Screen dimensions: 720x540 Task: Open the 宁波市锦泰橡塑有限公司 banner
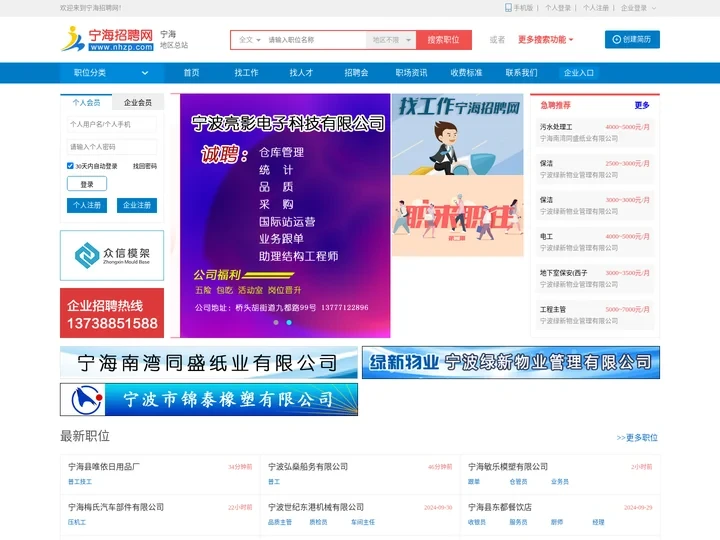[209, 399]
